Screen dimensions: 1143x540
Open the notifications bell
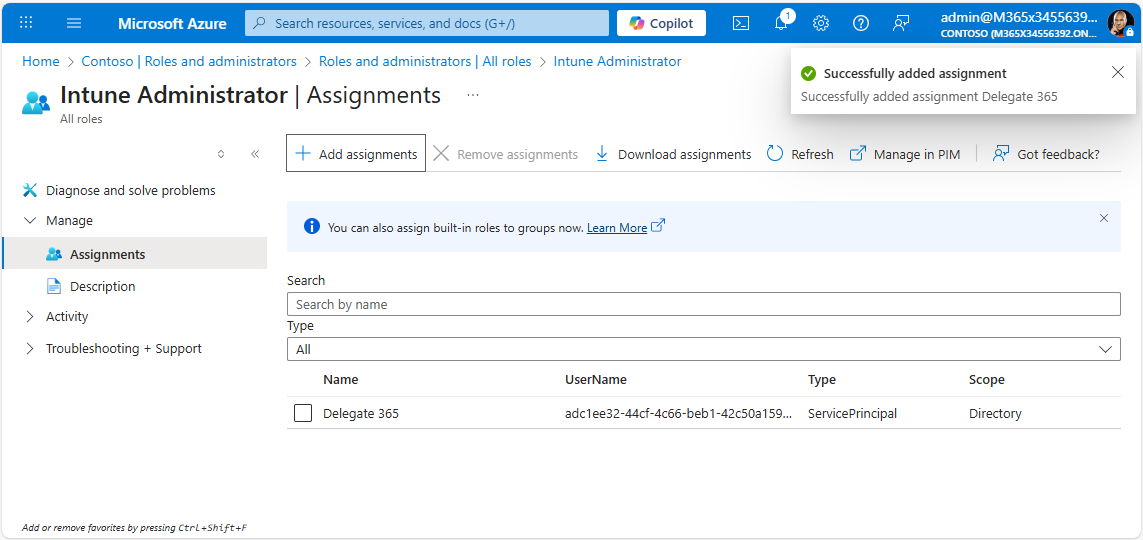[x=781, y=23]
